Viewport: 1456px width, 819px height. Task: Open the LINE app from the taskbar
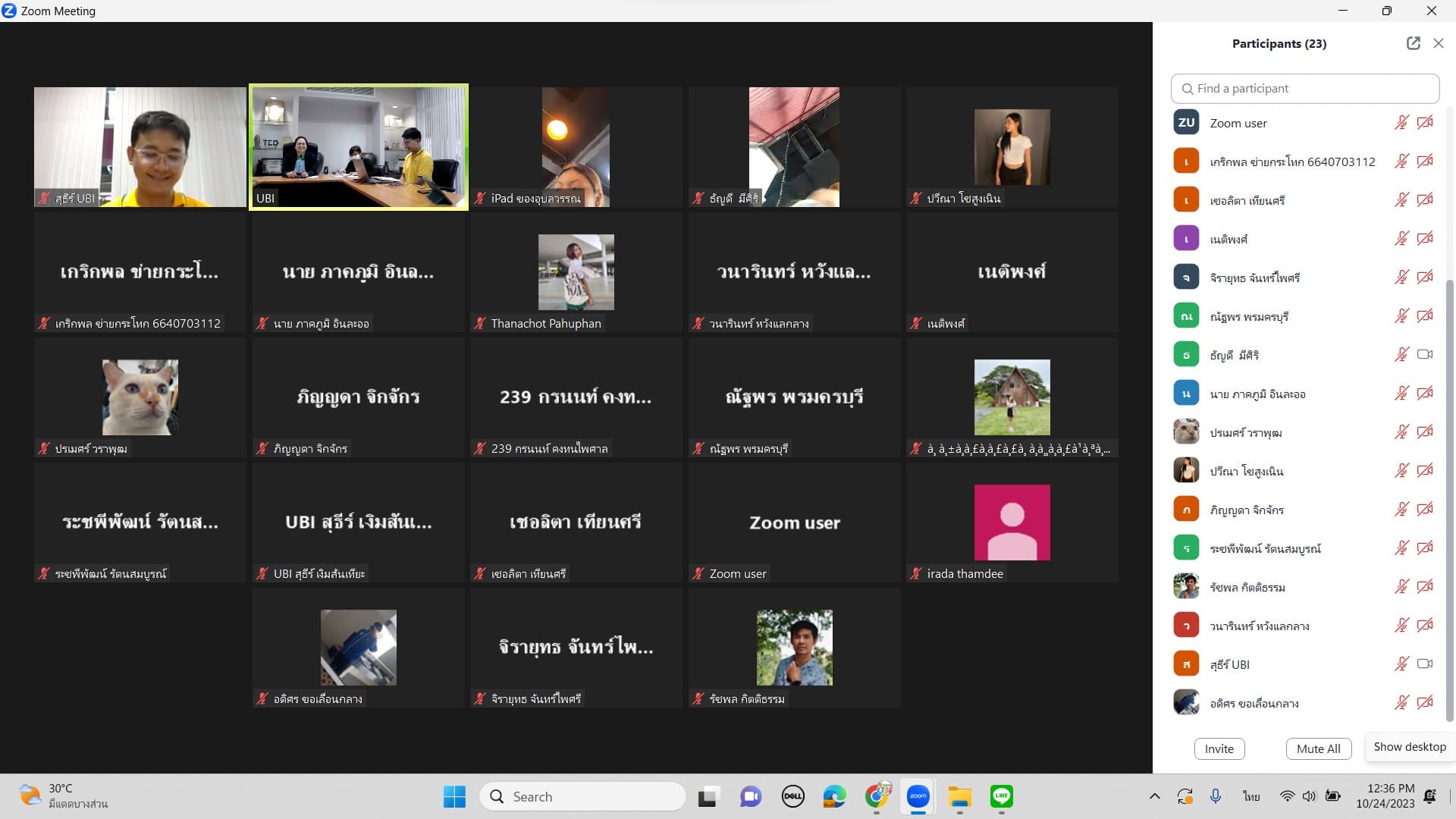[x=1001, y=796]
